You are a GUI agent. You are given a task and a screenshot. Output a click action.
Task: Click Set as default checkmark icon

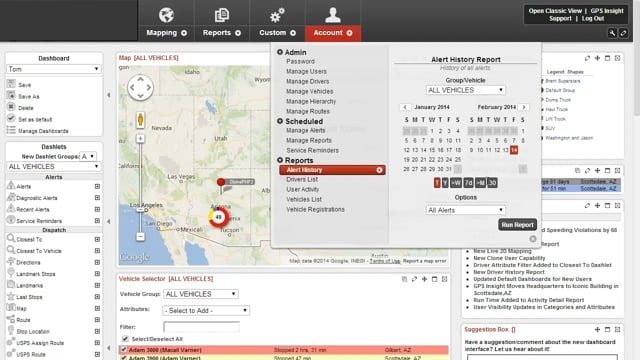click(11, 118)
